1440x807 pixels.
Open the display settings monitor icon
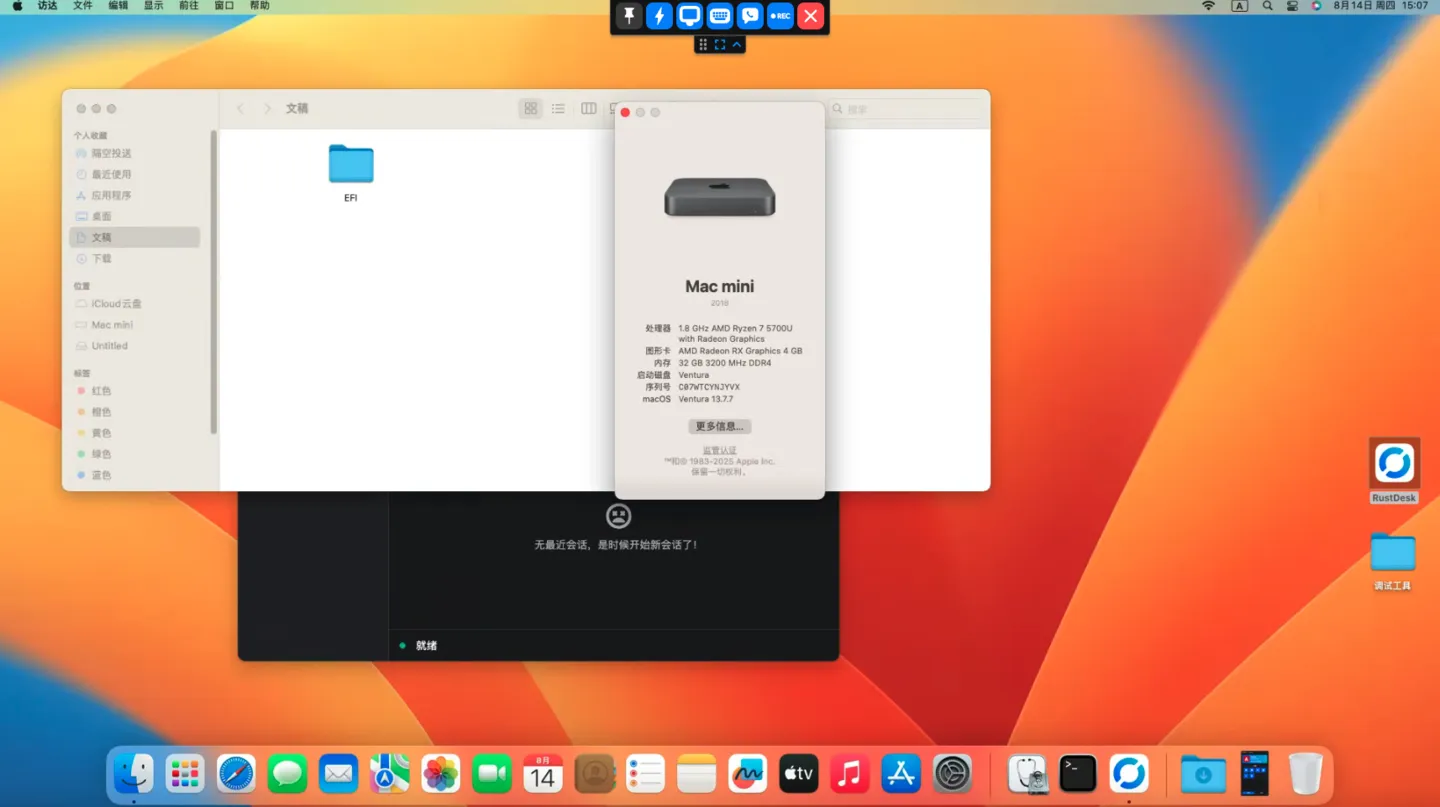[689, 16]
